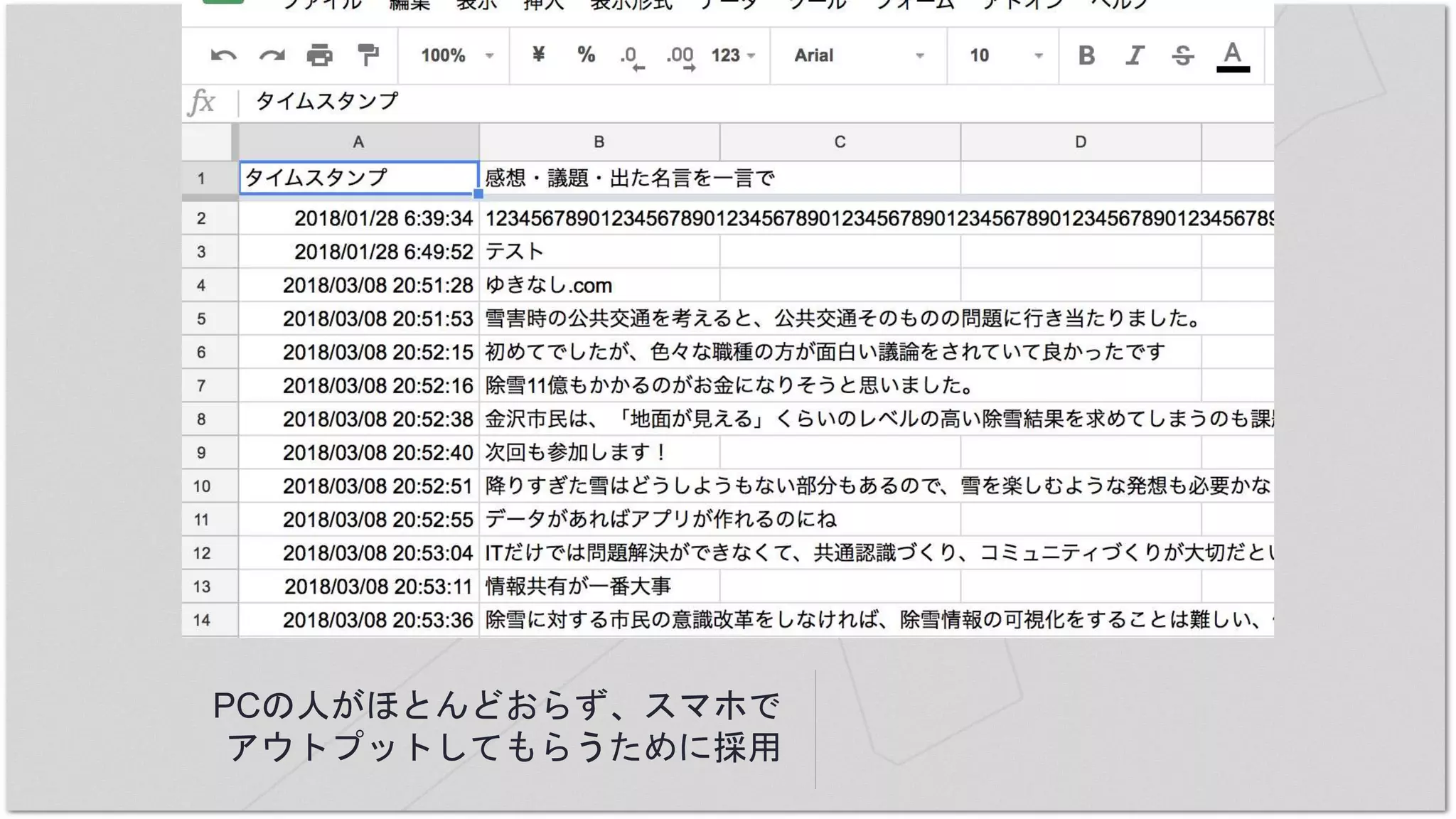Select the timestamp 2018/03/08 20:52:15
The image size is (1456, 819).
click(x=358, y=352)
